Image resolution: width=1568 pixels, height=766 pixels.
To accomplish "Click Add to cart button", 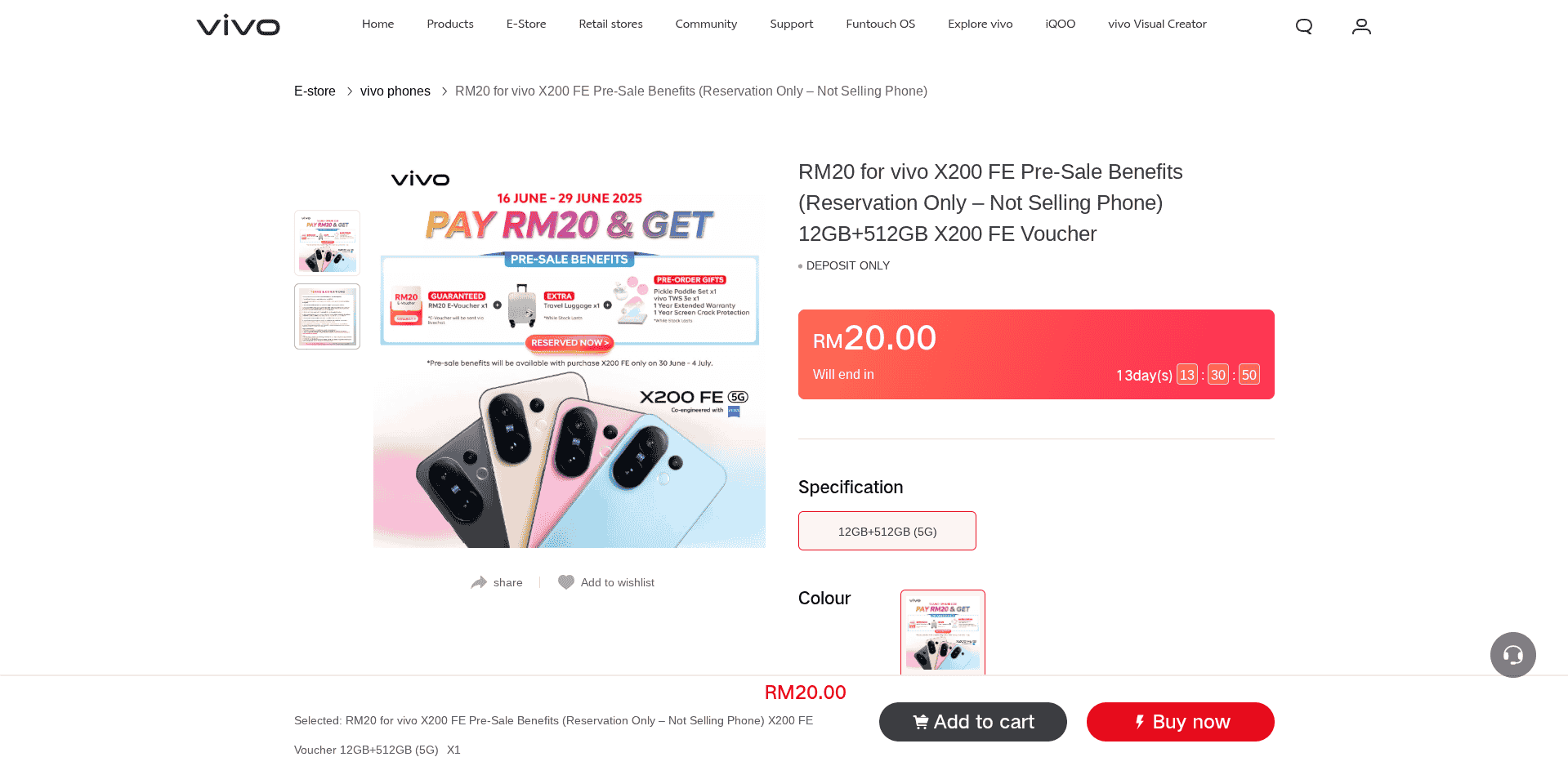I will click(x=972, y=722).
